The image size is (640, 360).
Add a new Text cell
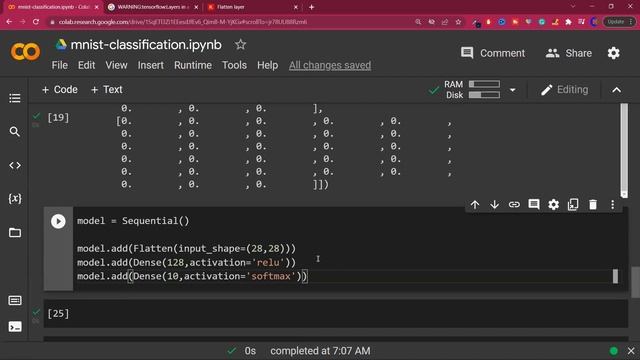point(107,89)
